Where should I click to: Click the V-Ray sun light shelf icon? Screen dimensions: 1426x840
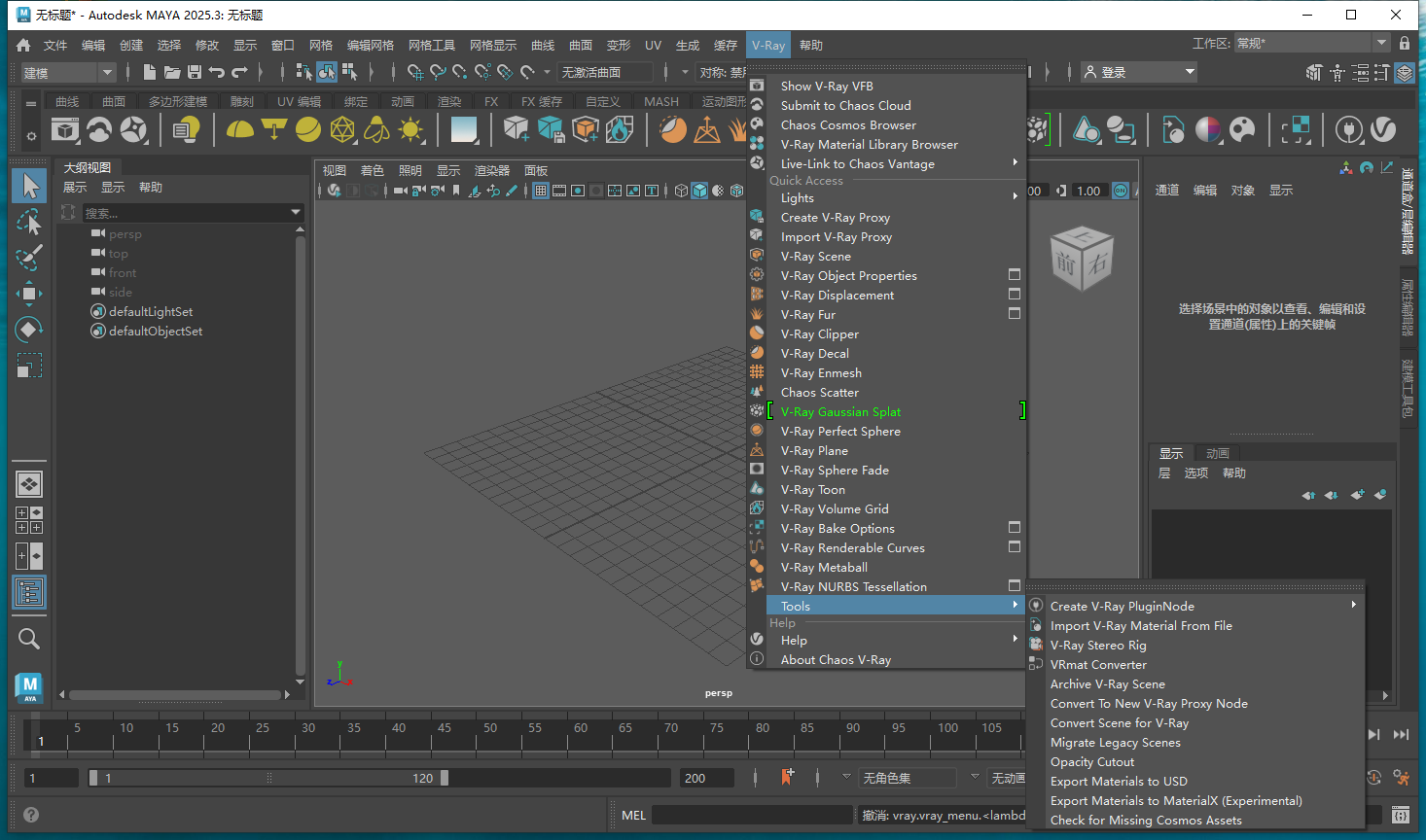click(x=410, y=130)
